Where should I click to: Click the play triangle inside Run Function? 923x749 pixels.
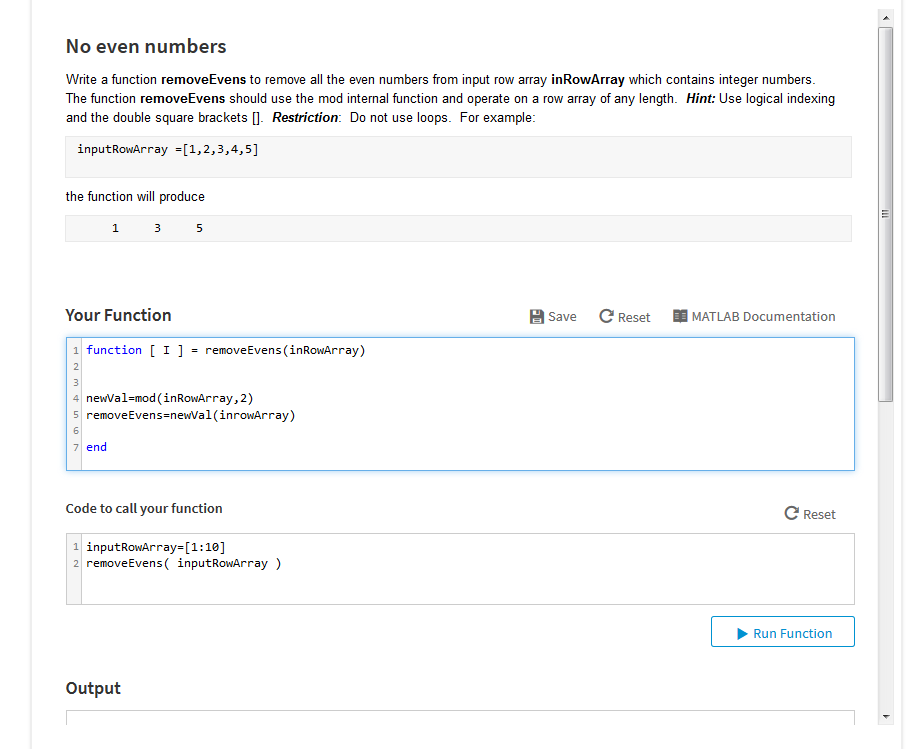(741, 634)
